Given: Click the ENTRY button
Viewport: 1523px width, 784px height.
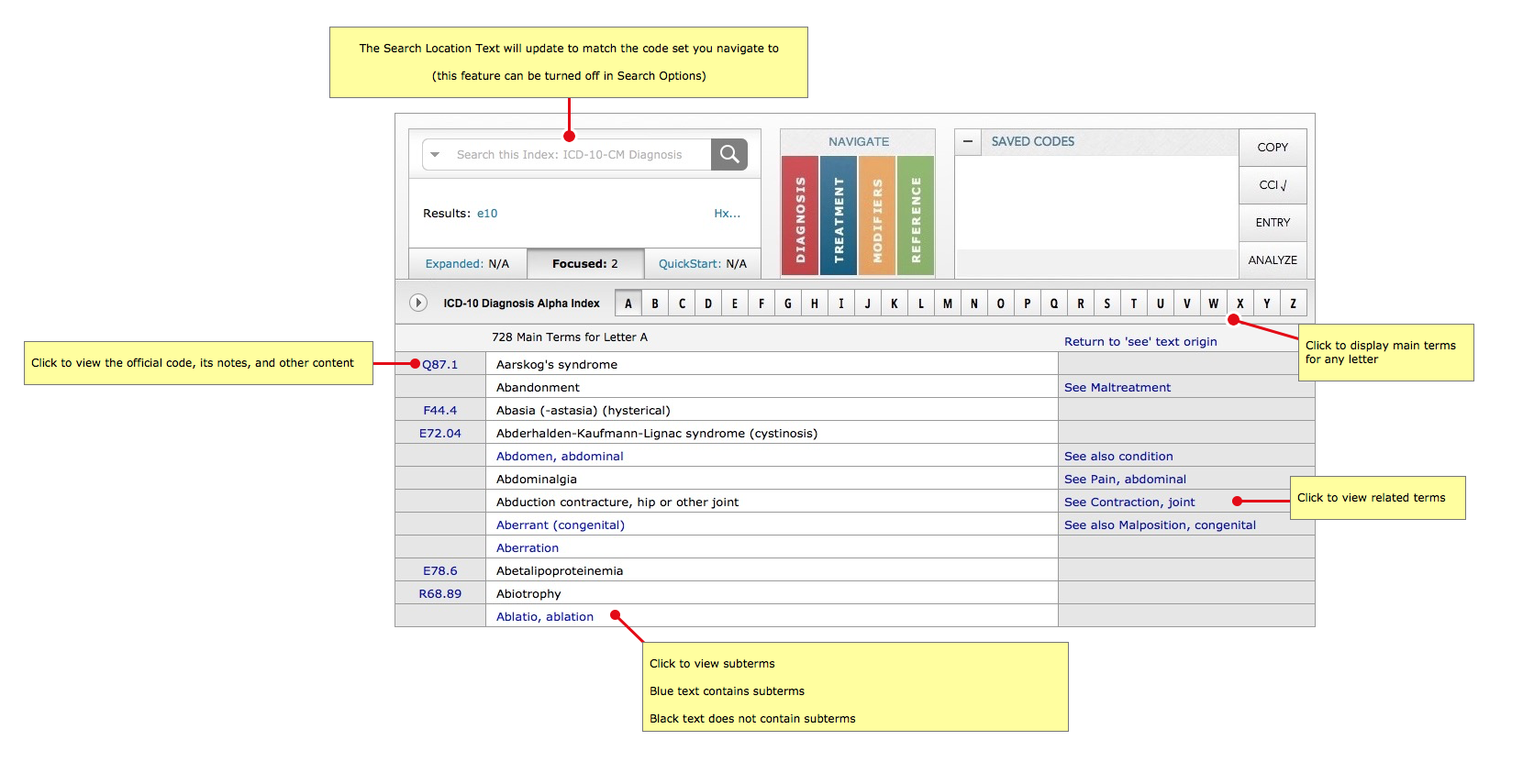Looking at the screenshot, I should click(x=1273, y=223).
